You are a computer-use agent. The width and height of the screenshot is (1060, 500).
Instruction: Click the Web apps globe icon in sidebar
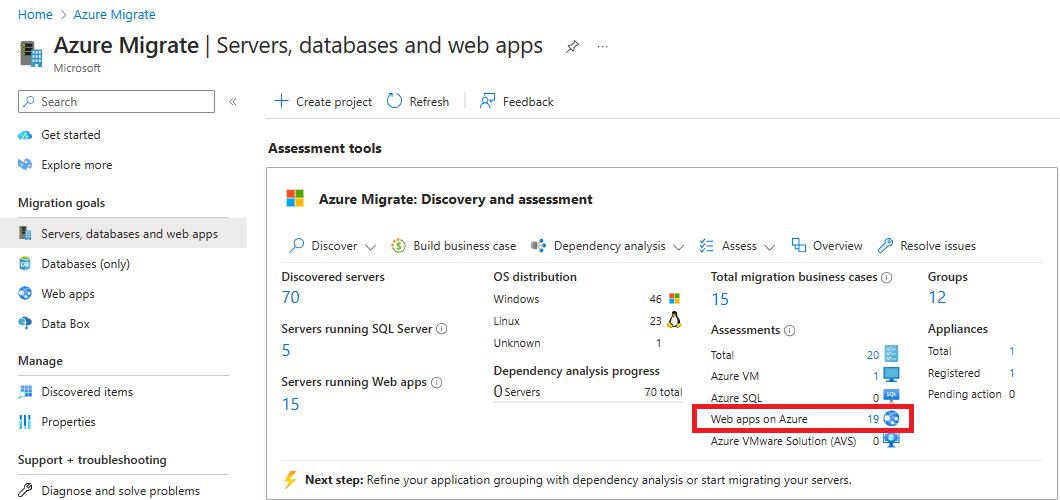coord(26,294)
